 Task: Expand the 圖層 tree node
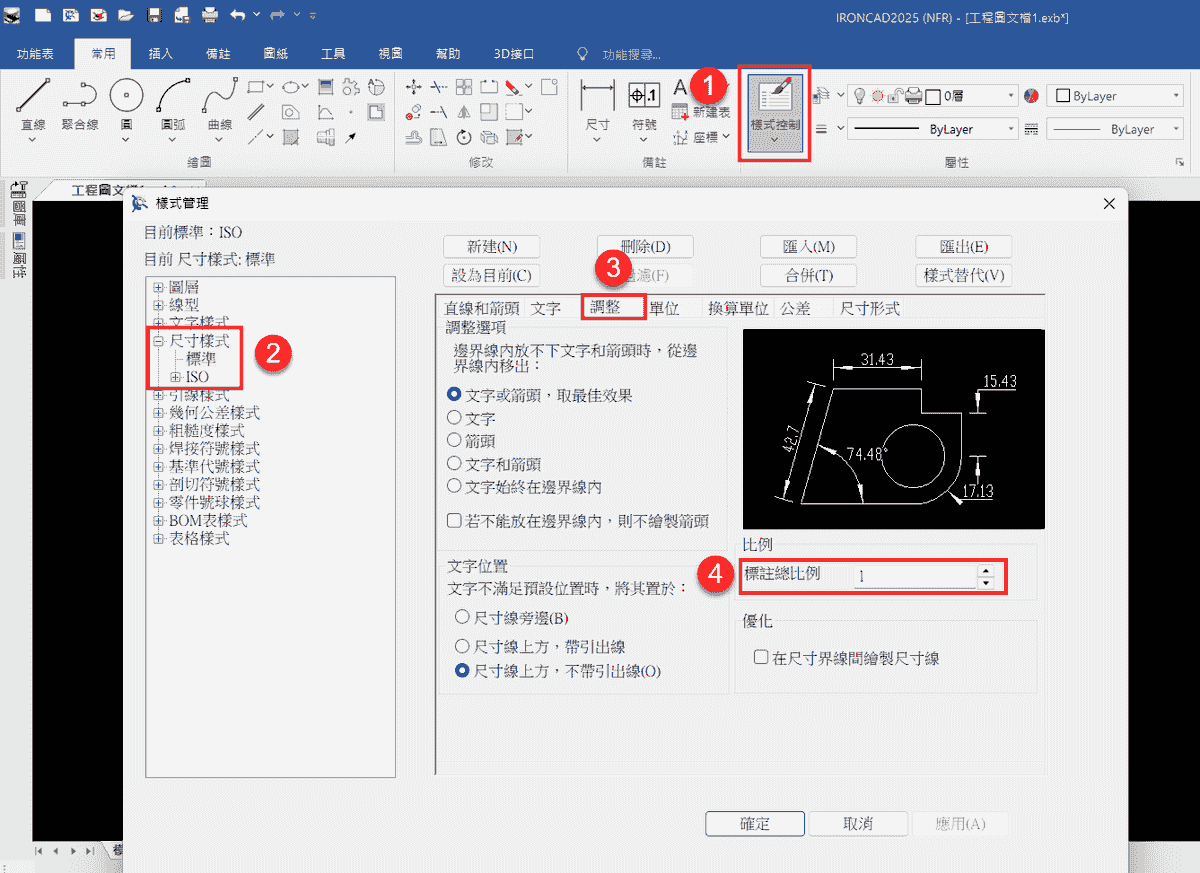(x=159, y=288)
